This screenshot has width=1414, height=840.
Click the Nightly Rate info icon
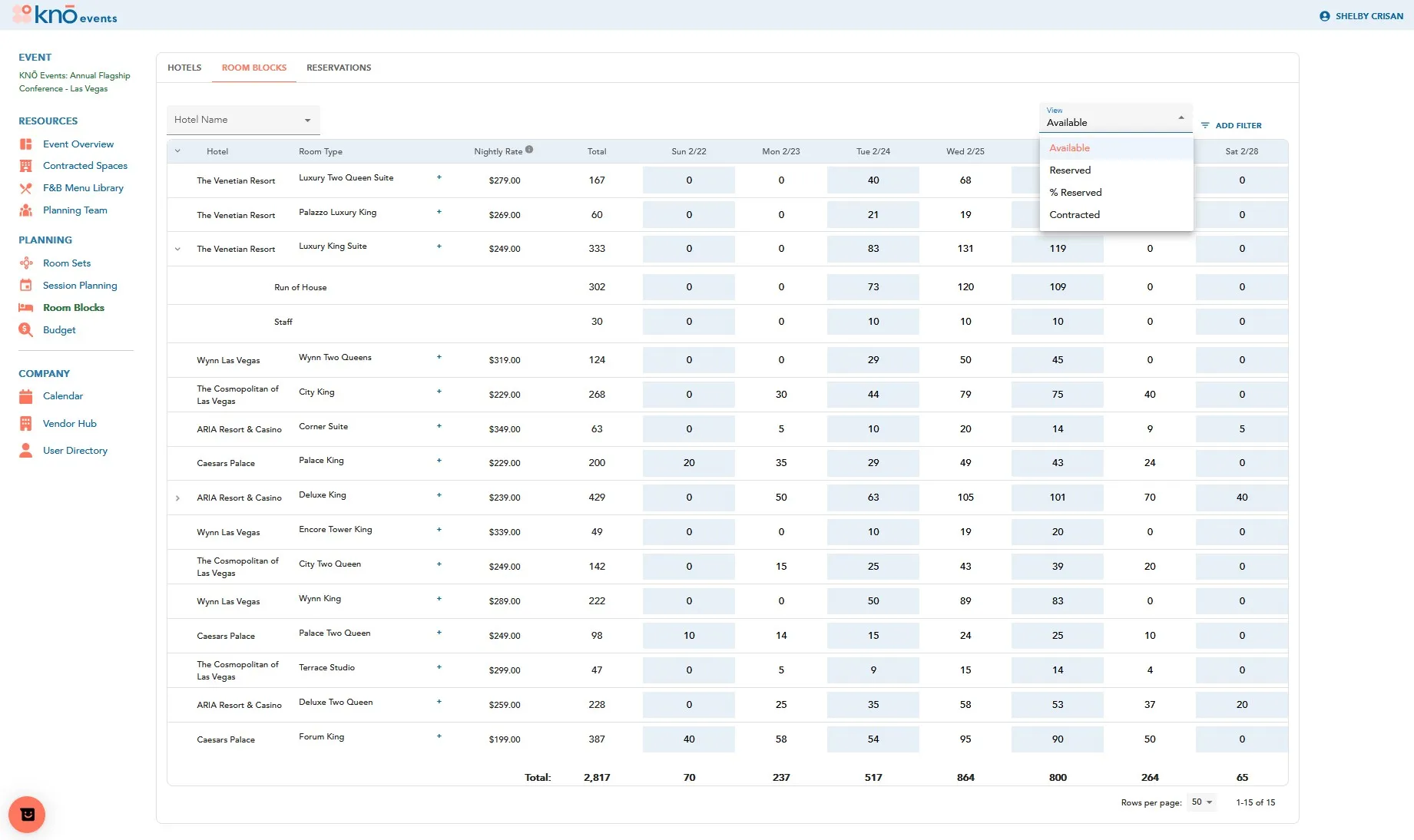point(529,150)
